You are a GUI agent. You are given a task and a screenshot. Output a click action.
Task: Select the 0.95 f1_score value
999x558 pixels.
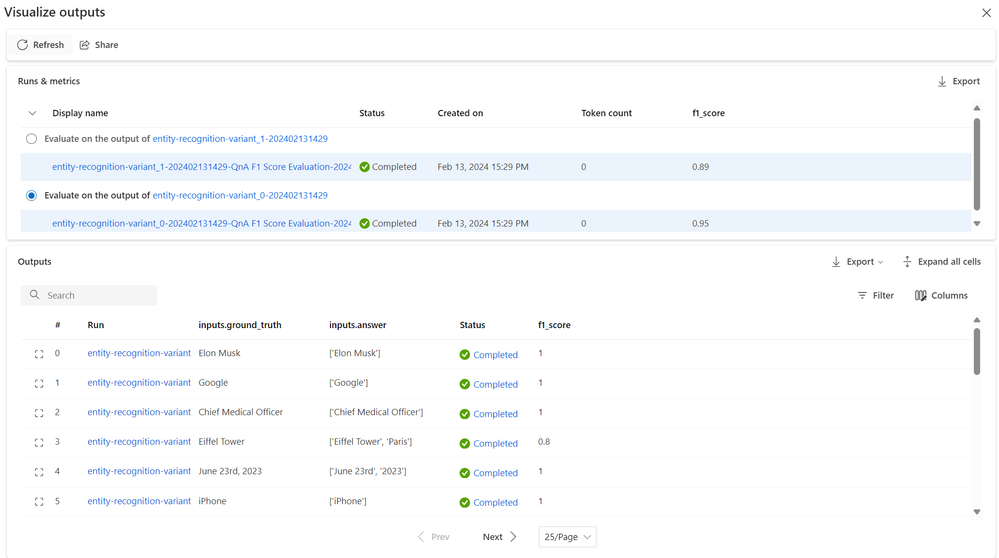(x=700, y=224)
